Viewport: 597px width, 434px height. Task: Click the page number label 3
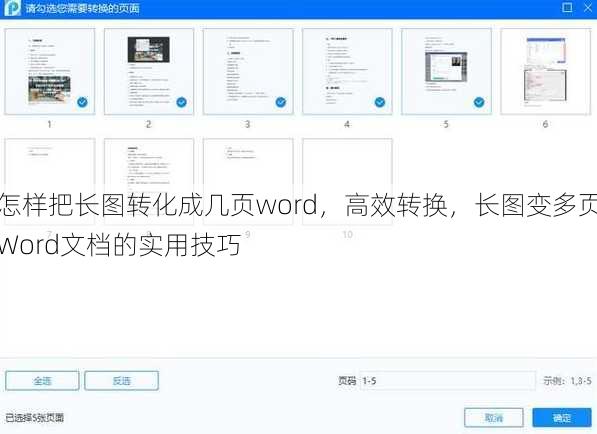click(x=247, y=124)
